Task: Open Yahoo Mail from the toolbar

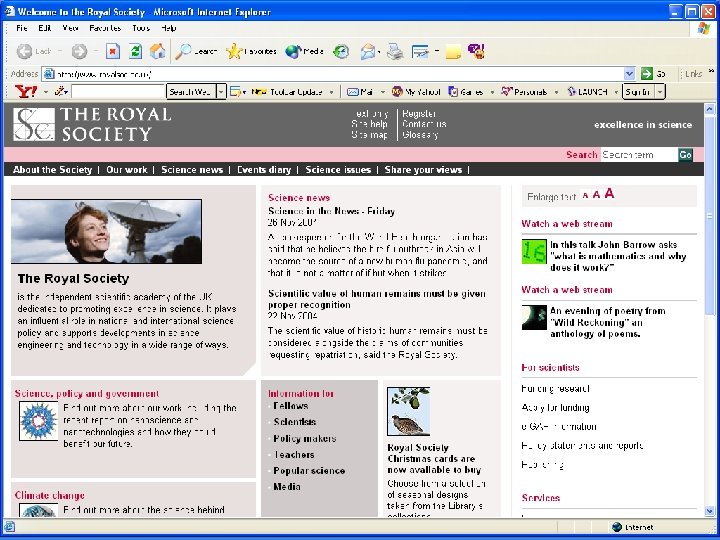Action: (x=360, y=92)
